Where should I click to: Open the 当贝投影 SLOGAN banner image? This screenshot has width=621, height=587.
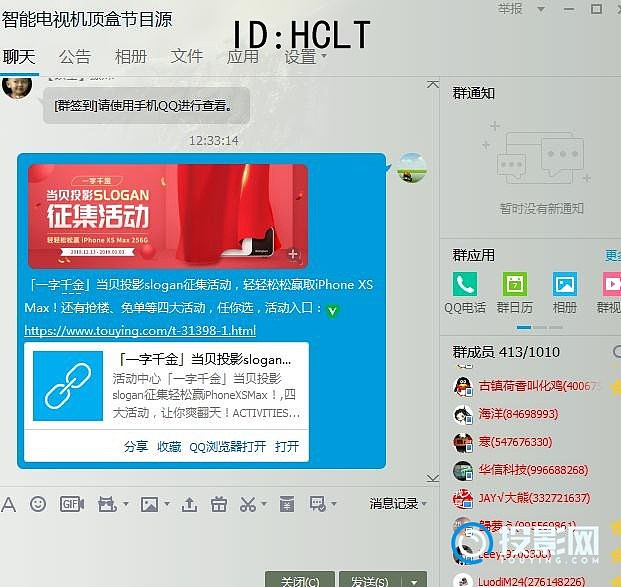point(168,216)
